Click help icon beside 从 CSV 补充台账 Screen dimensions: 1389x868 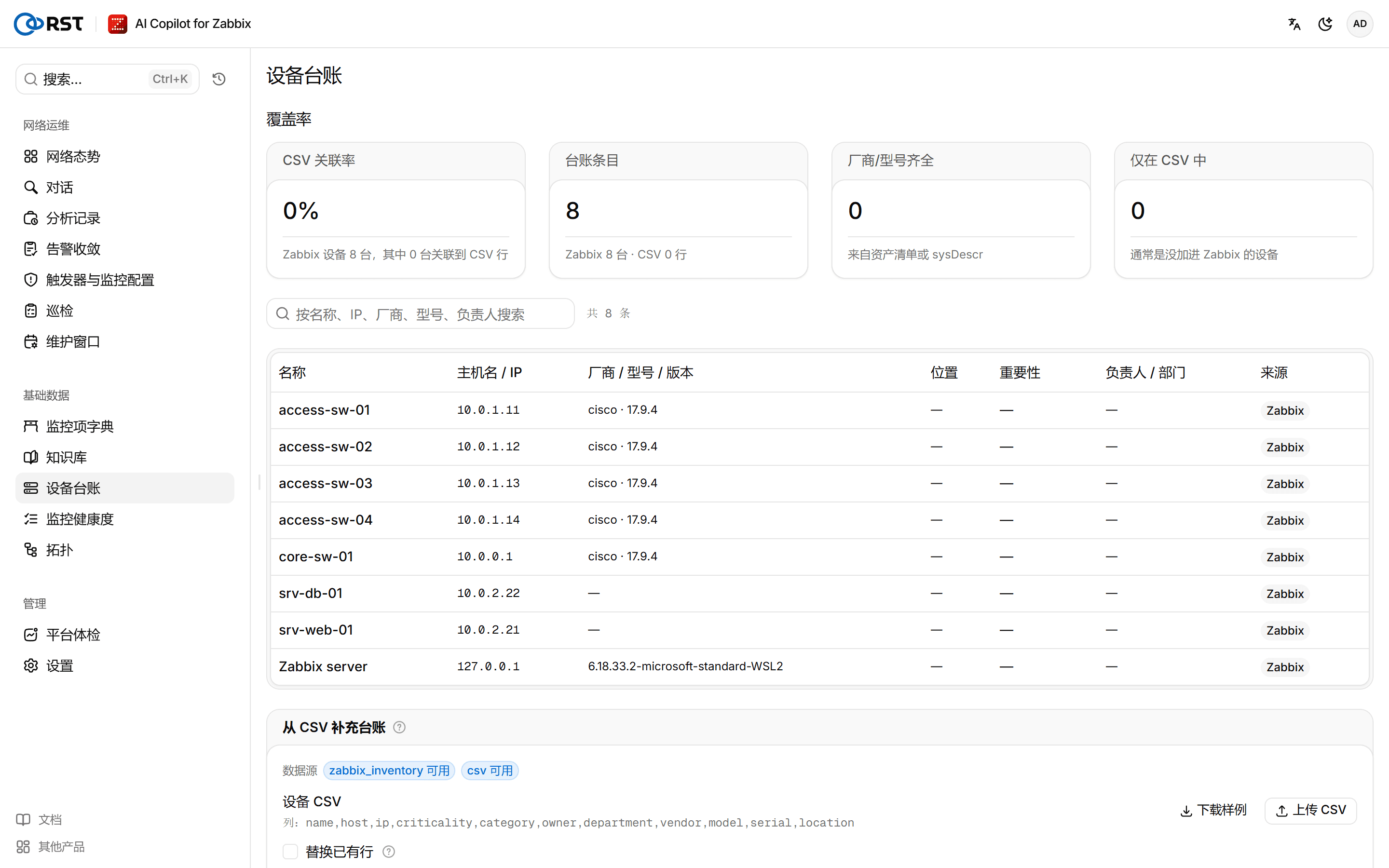tap(399, 727)
